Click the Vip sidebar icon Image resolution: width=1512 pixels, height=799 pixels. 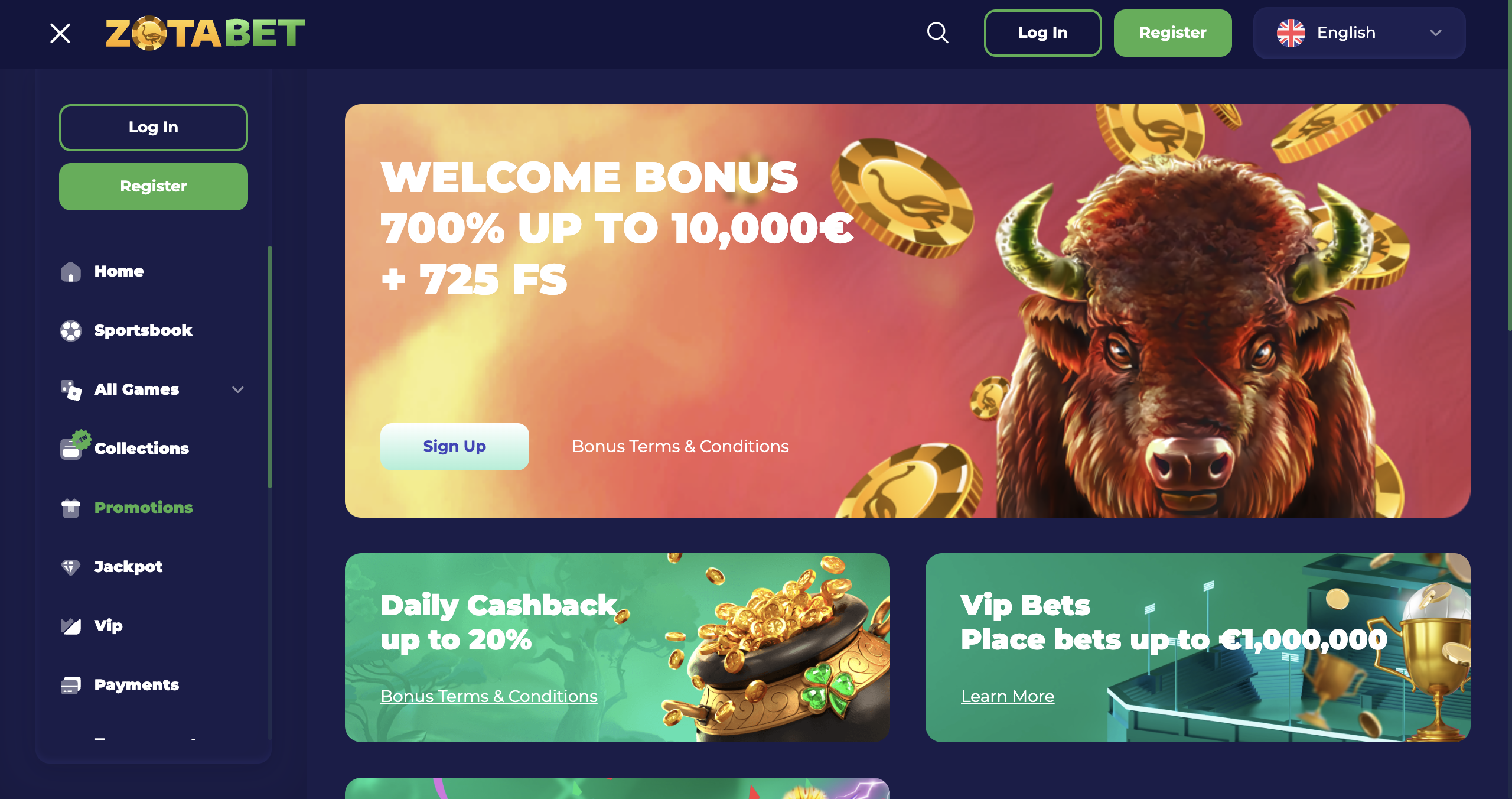pyautogui.click(x=71, y=626)
